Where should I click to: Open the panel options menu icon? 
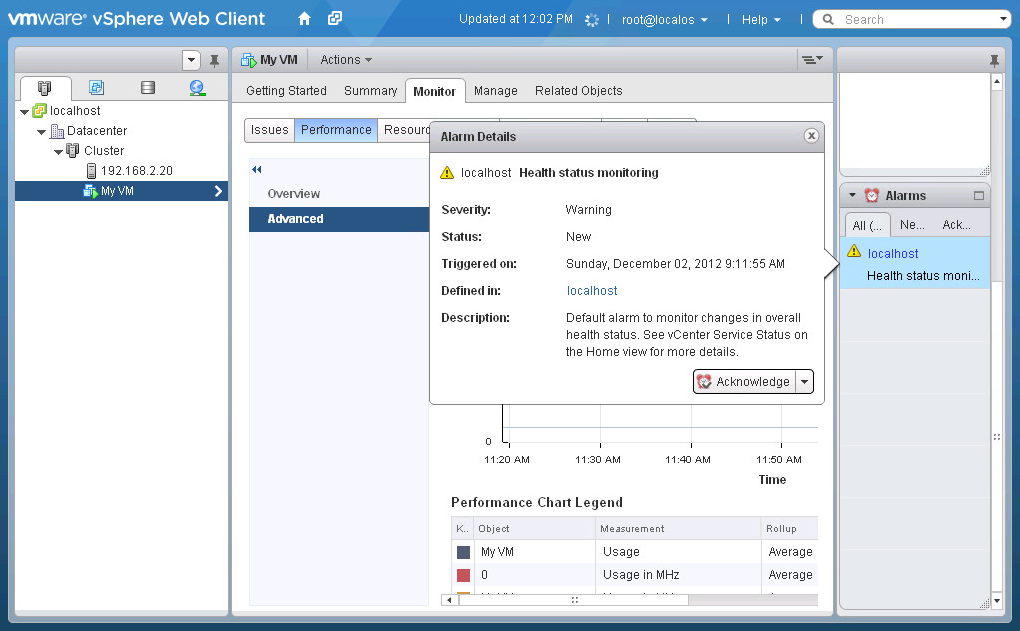[811, 59]
